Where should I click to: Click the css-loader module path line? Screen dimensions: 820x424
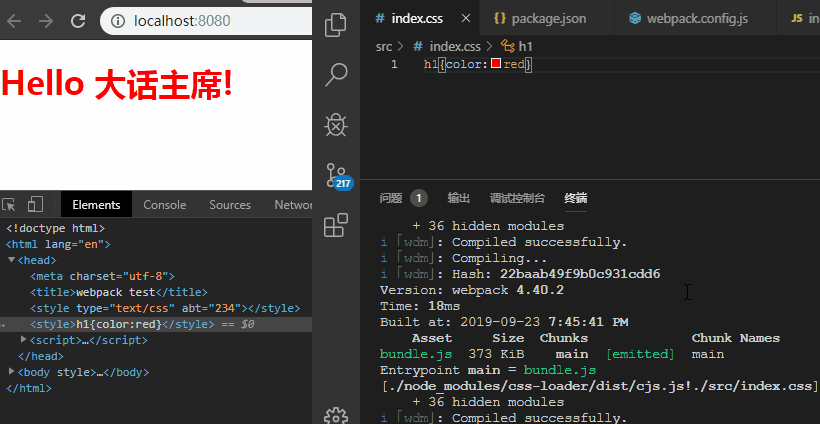point(599,386)
